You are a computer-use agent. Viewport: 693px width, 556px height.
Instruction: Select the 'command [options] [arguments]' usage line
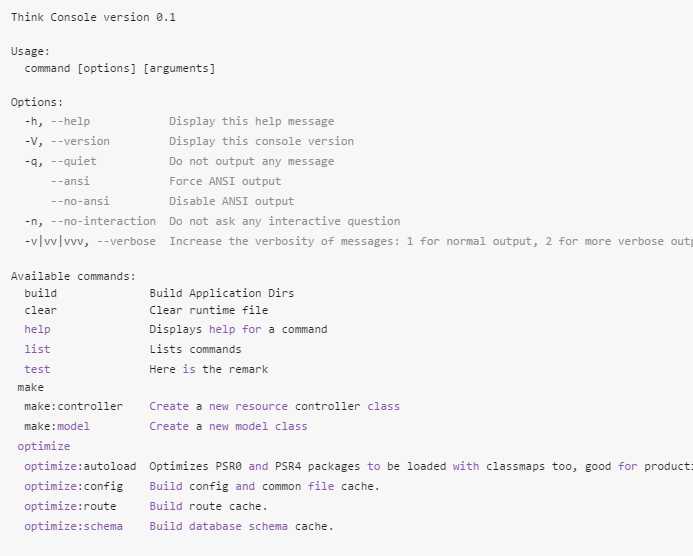[x=120, y=69]
